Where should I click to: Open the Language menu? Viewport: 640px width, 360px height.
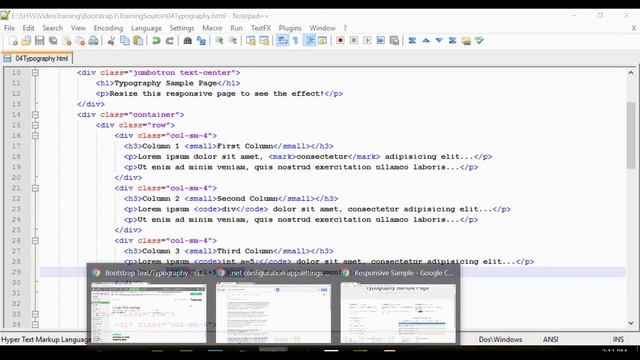pos(146,28)
